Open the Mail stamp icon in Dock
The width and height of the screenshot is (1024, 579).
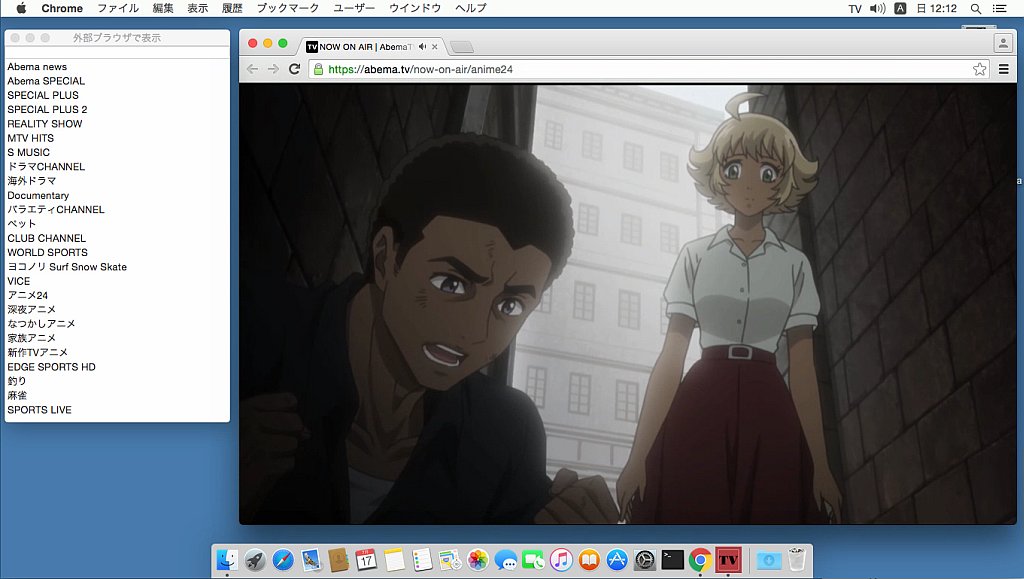[x=311, y=560]
